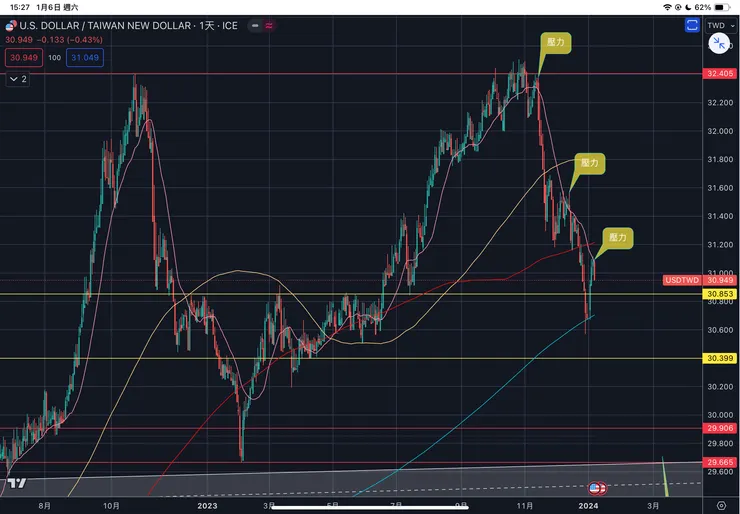Tap the 15:27 clock in status bar
740x514 pixels.
(19, 7)
